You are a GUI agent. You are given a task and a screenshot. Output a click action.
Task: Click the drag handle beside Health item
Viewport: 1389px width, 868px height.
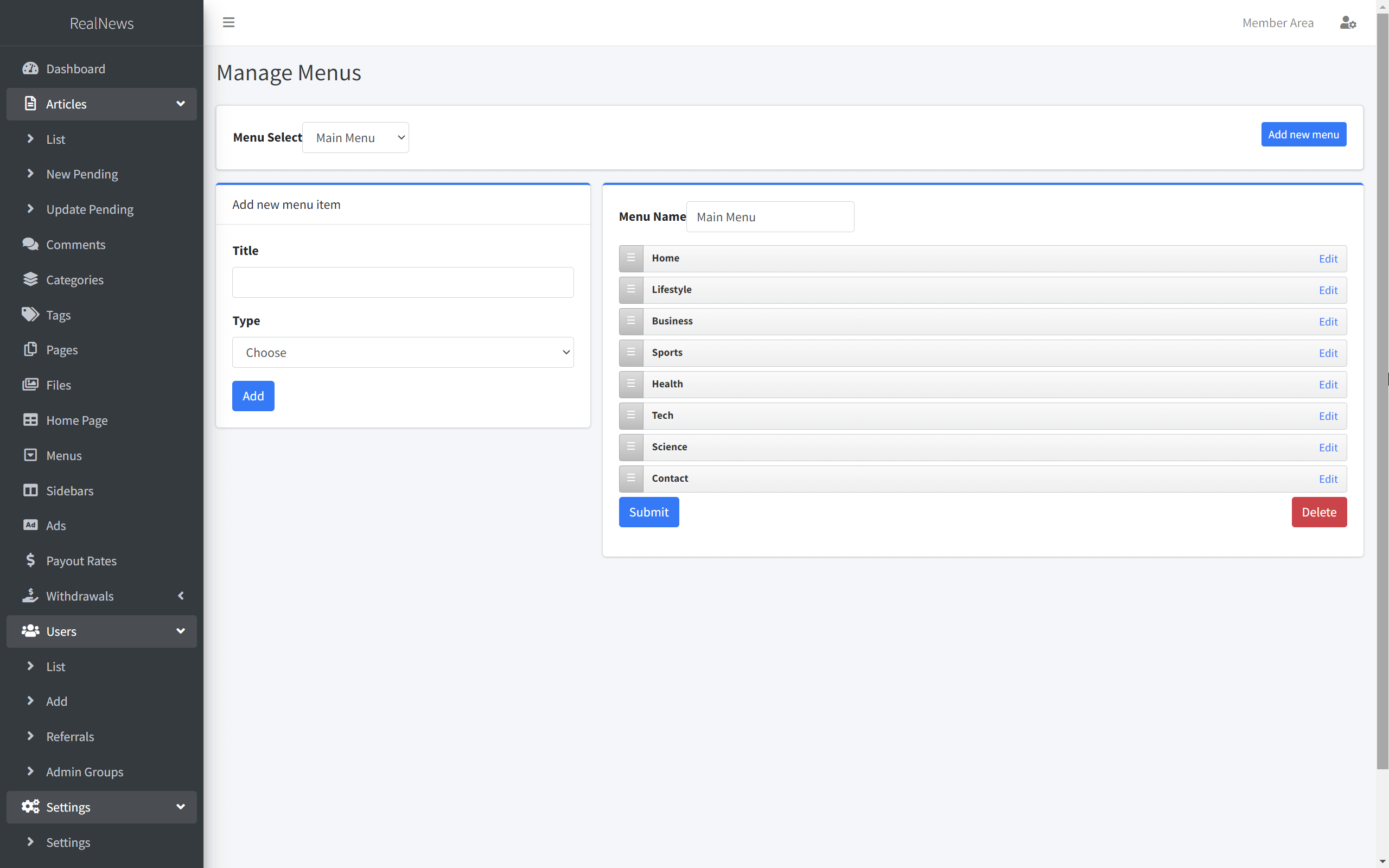point(631,384)
